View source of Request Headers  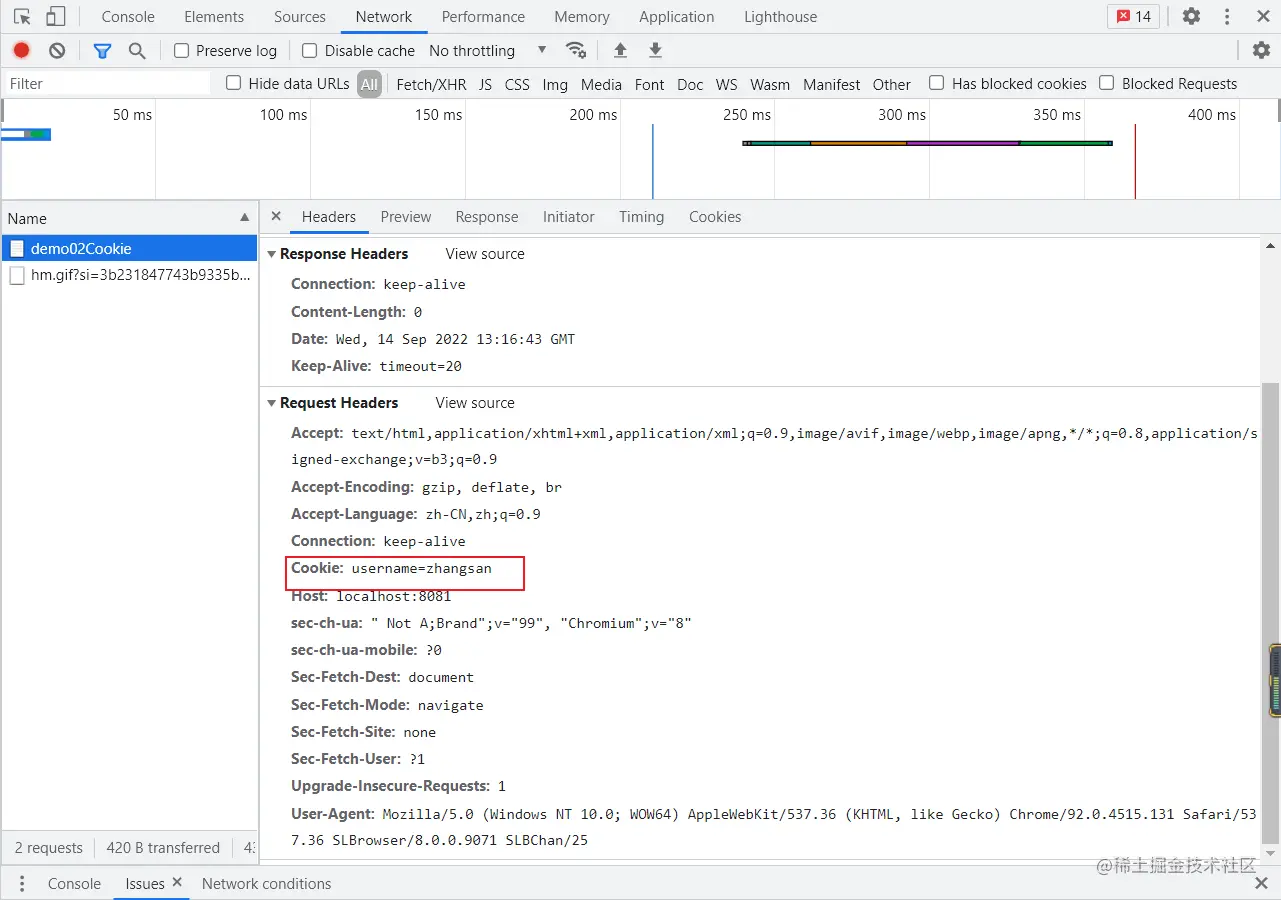[475, 403]
